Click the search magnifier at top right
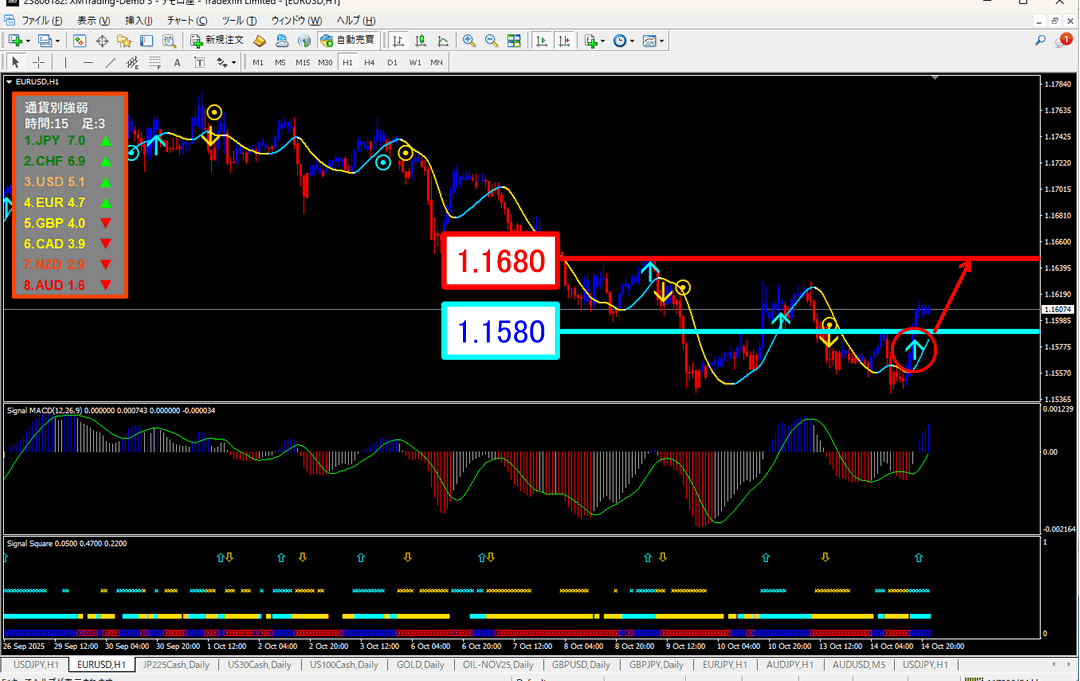The image size is (1080, 681). point(1041,41)
